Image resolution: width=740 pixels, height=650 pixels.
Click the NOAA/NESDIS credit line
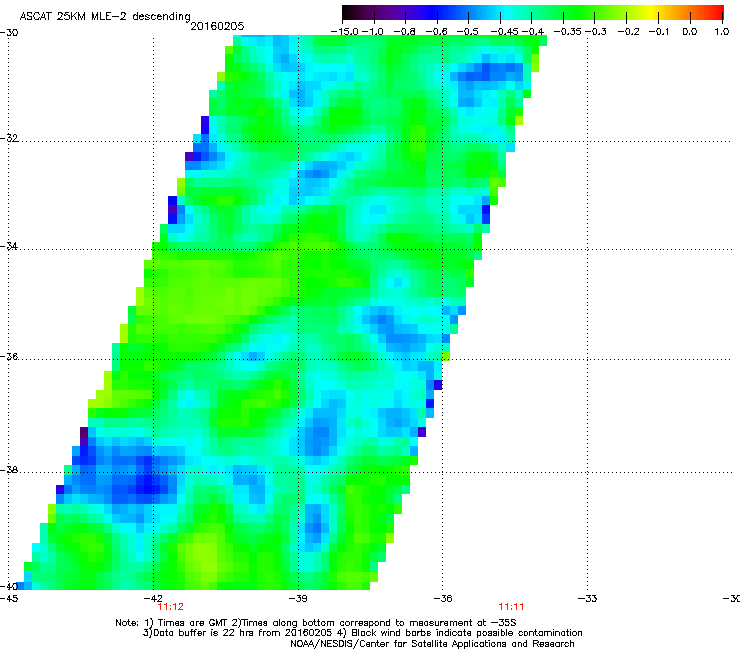[x=432, y=644]
